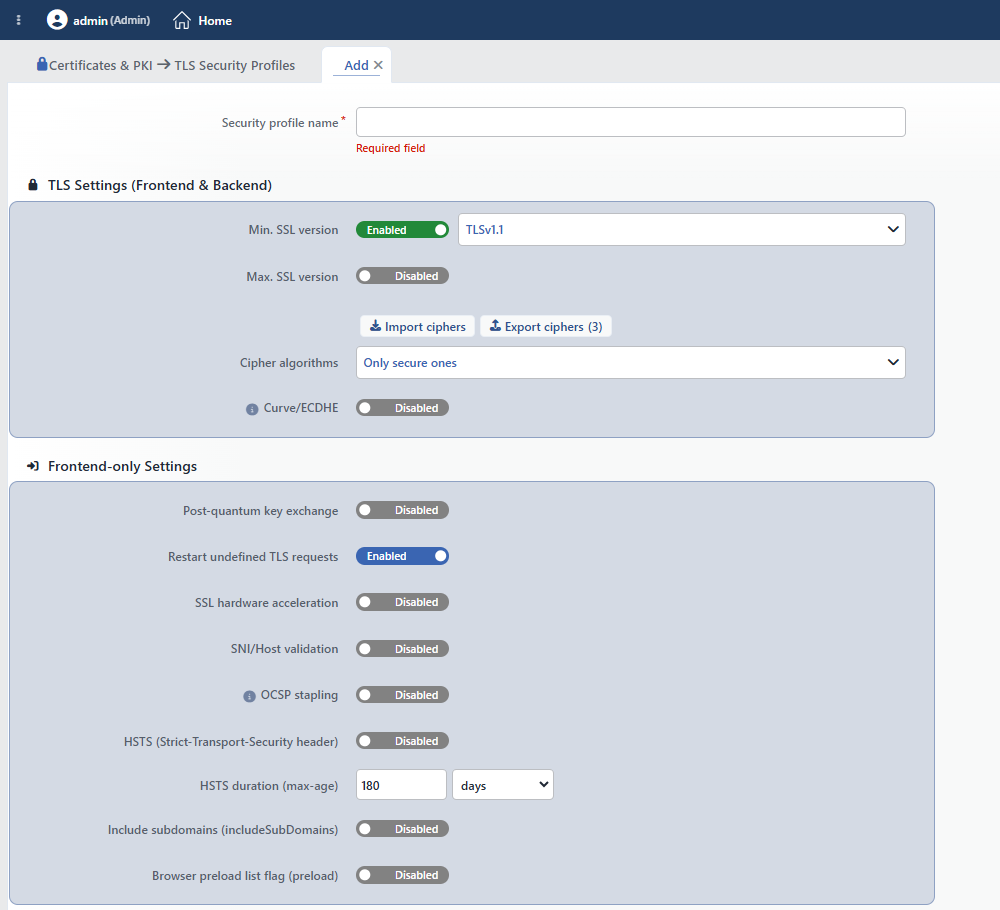Open the Cipher algorithms dropdown
The width and height of the screenshot is (1000, 910).
click(631, 362)
